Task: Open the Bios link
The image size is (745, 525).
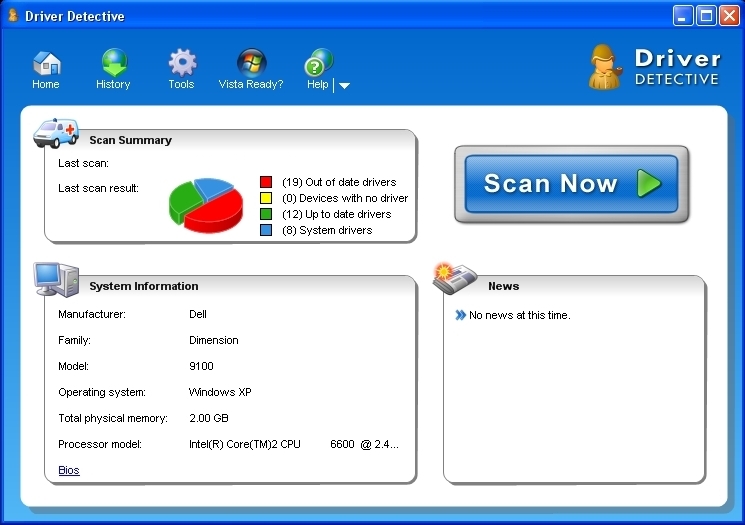Action: pos(69,470)
